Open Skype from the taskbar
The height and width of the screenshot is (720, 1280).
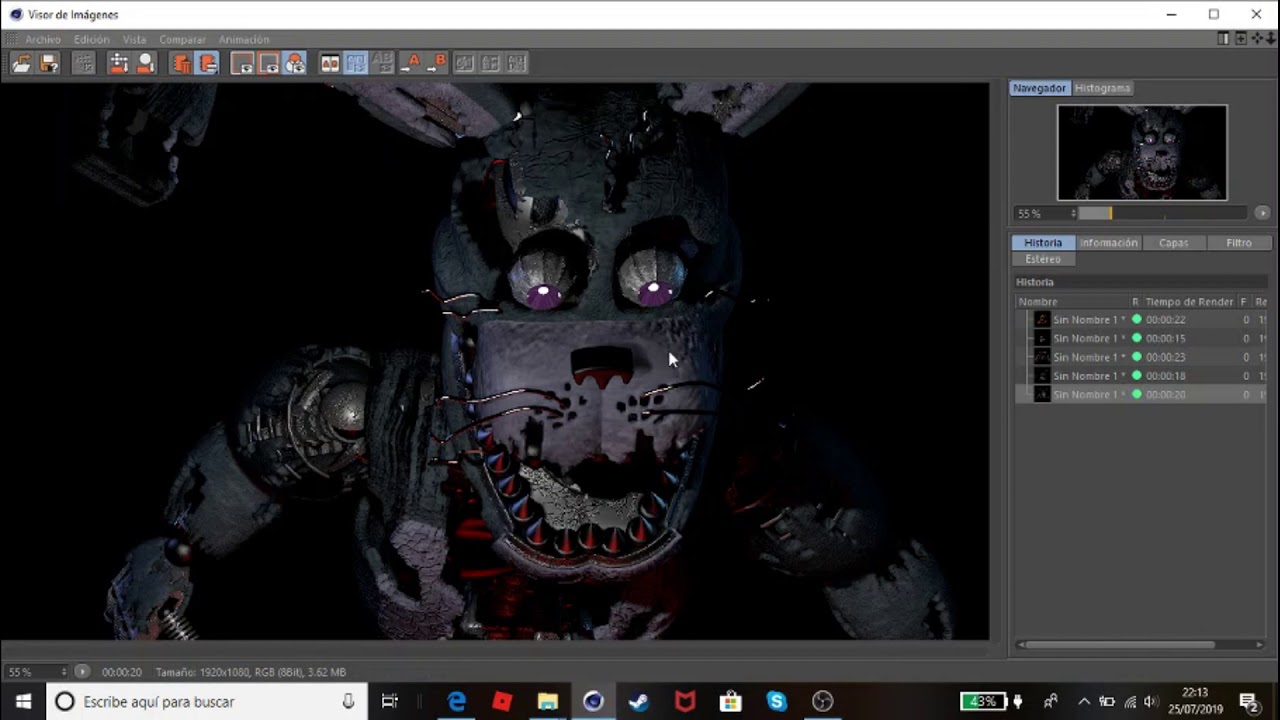pyautogui.click(x=777, y=702)
